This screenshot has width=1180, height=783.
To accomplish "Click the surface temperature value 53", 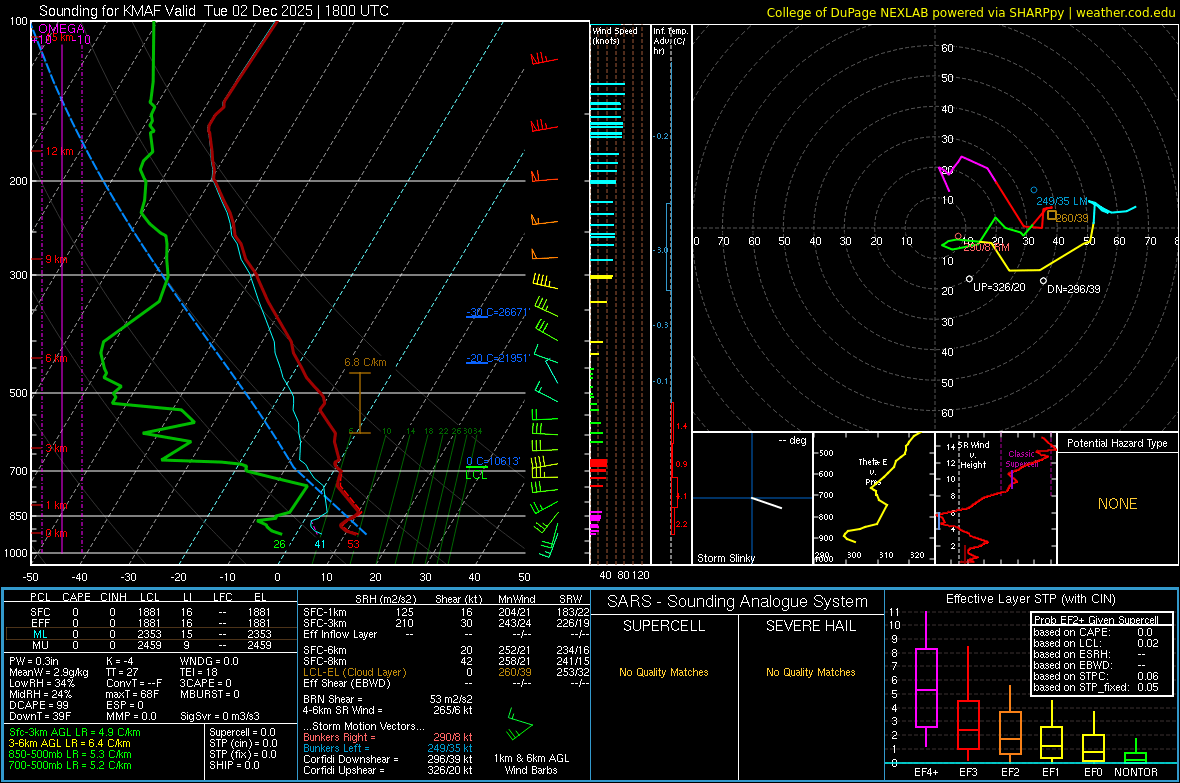I will coord(353,544).
